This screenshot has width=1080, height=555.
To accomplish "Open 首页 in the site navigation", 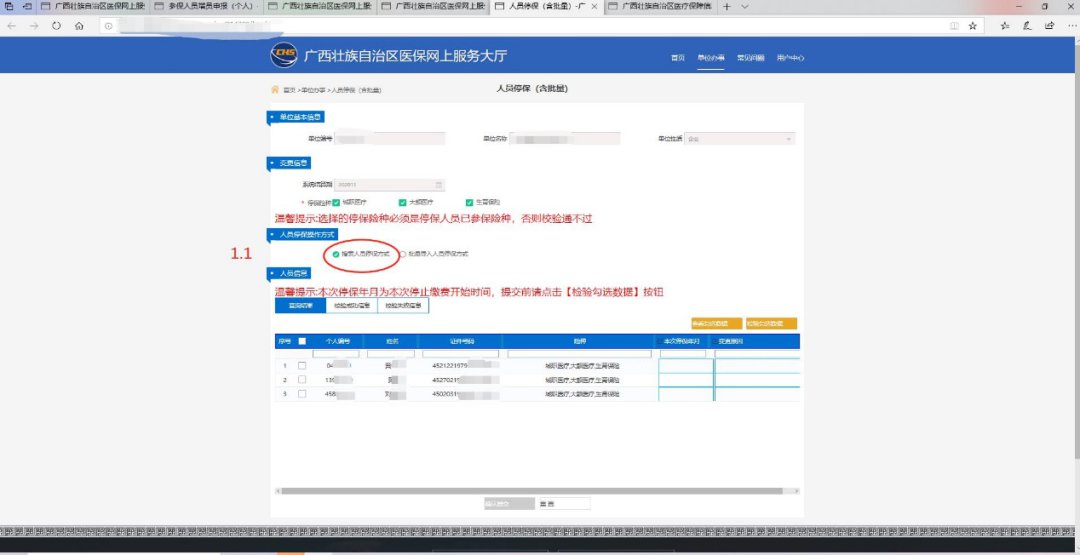I will coord(678,58).
